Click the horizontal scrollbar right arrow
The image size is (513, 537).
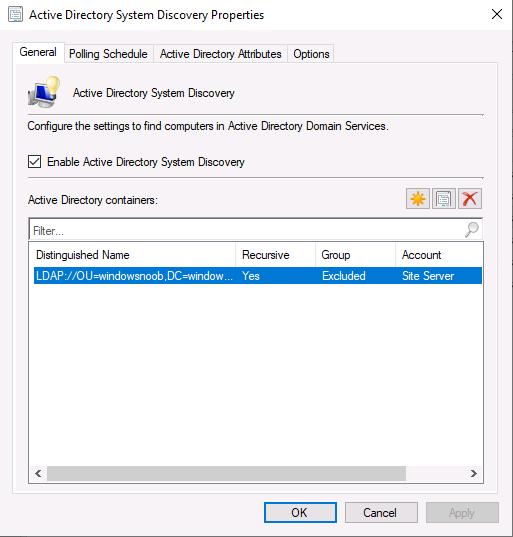(474, 473)
